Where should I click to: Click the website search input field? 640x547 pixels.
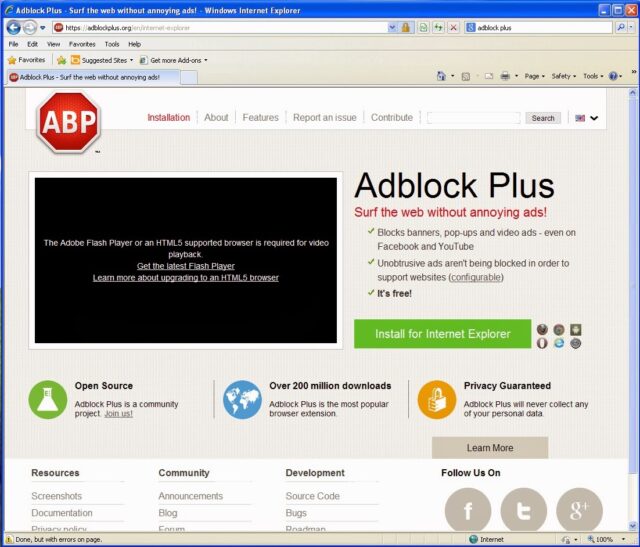(x=473, y=118)
